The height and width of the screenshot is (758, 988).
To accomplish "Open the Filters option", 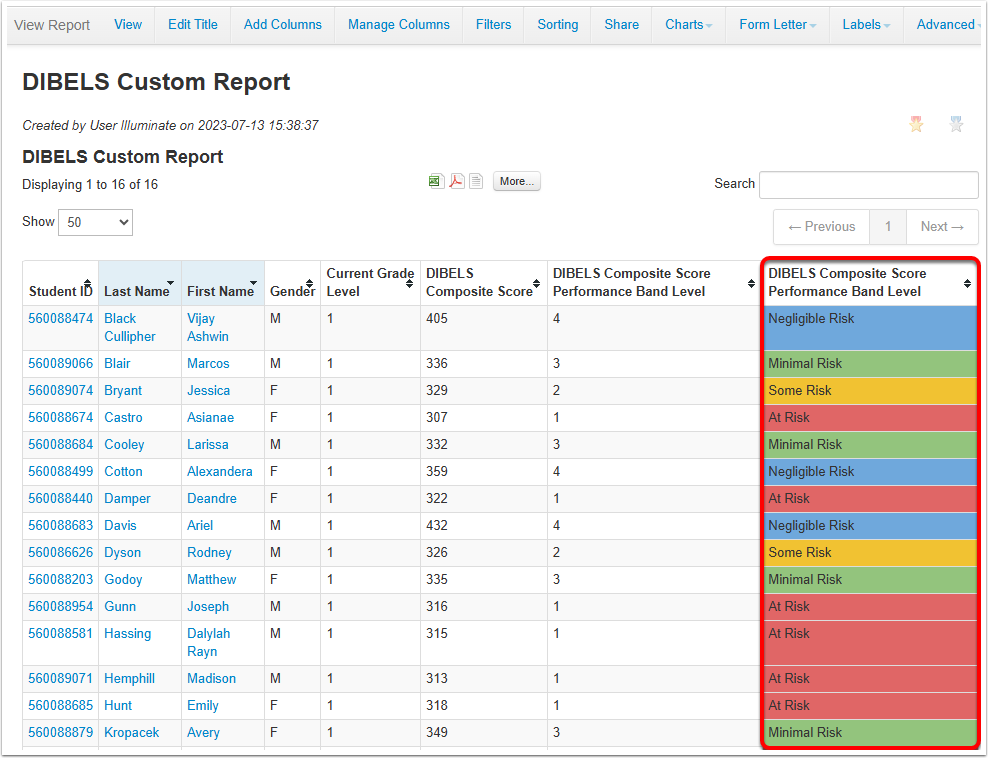I will pyautogui.click(x=493, y=25).
